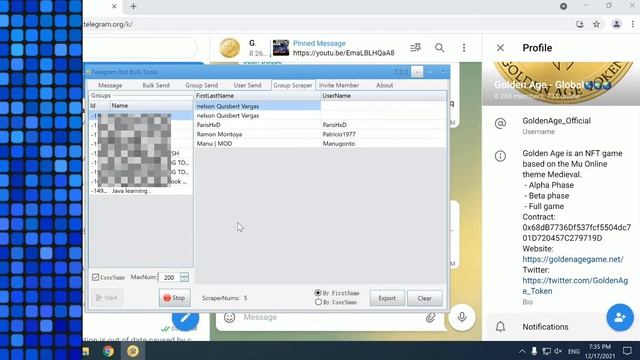The width and height of the screenshot is (640, 360).
Task: Click the install app icon in address bar
Action: coord(580,24)
